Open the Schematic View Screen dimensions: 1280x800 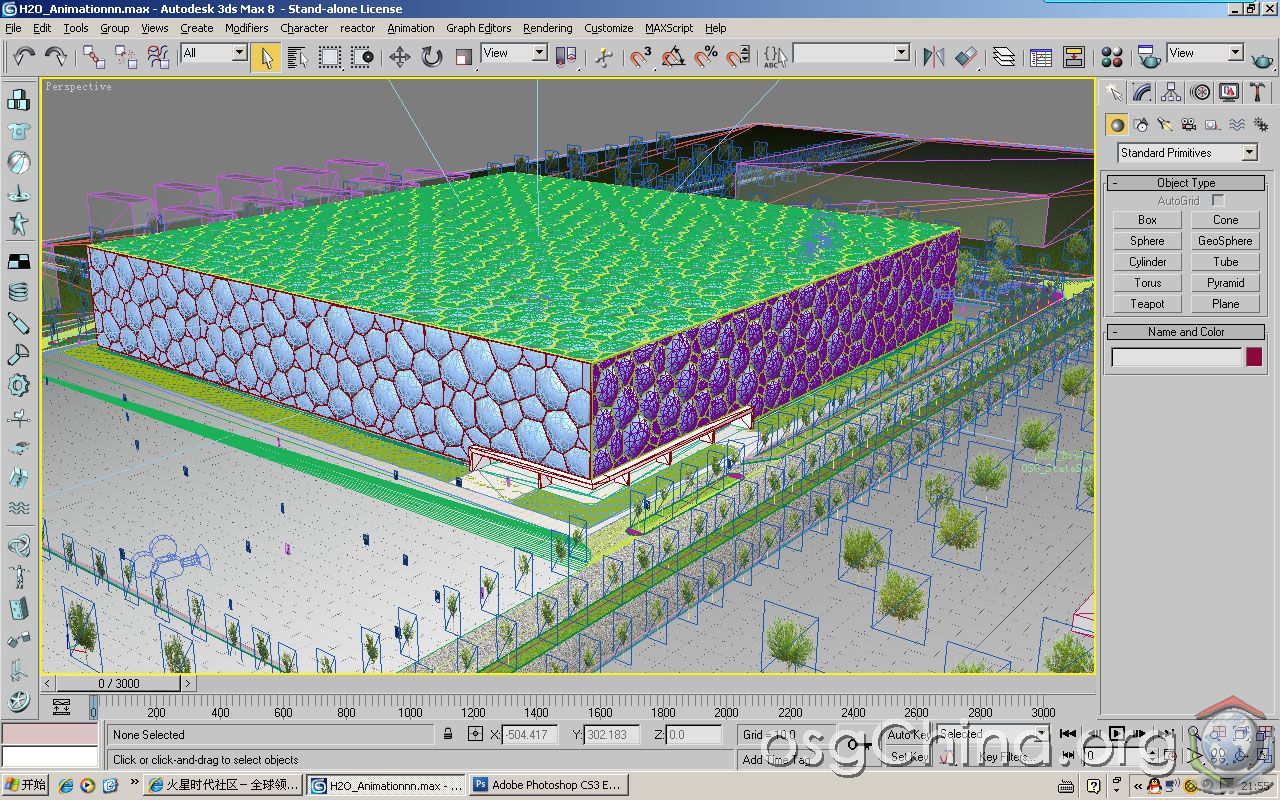click(x=1074, y=57)
